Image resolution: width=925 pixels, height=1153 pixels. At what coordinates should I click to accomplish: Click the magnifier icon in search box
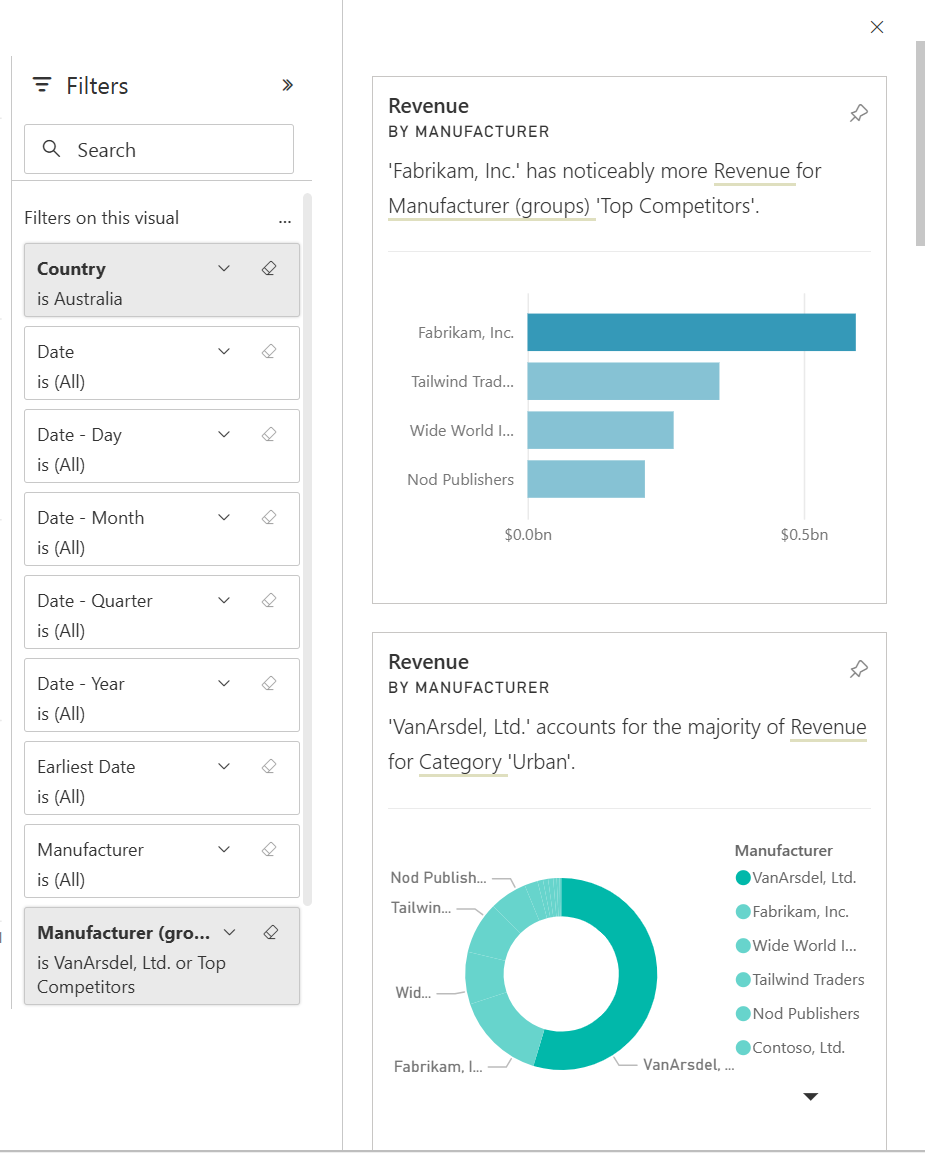pos(51,149)
